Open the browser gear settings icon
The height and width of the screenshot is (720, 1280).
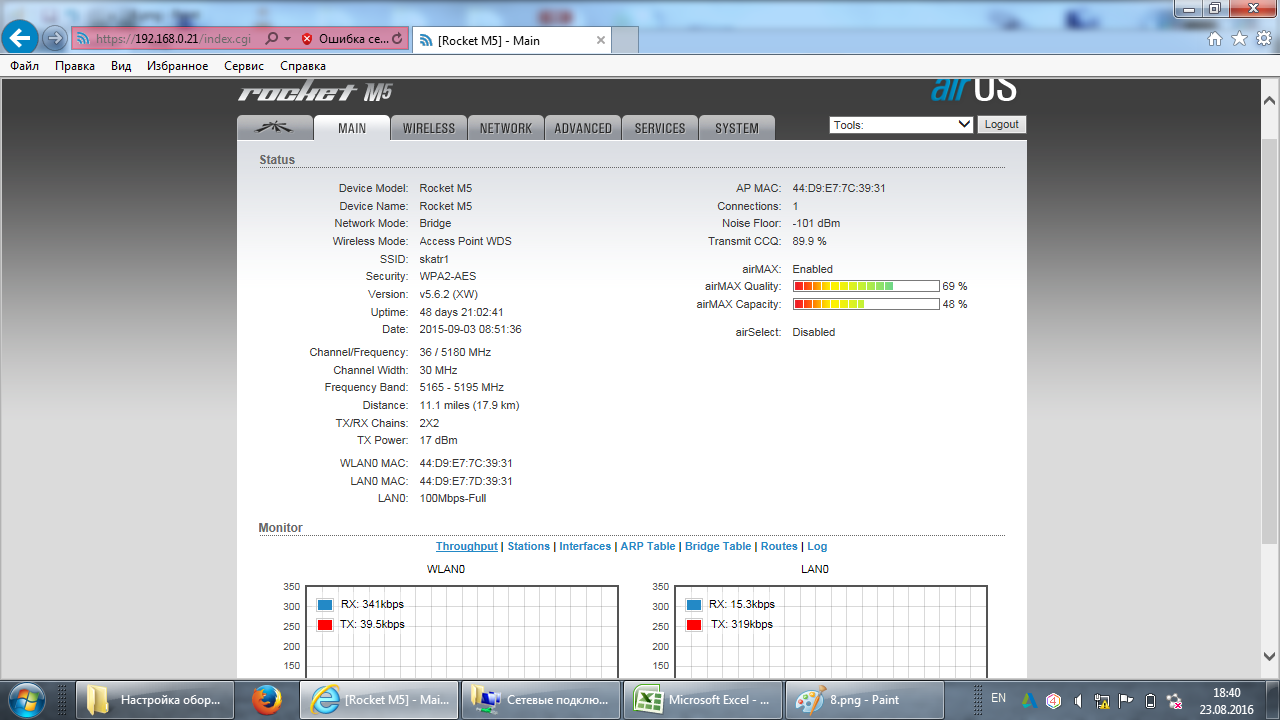[x=1264, y=38]
